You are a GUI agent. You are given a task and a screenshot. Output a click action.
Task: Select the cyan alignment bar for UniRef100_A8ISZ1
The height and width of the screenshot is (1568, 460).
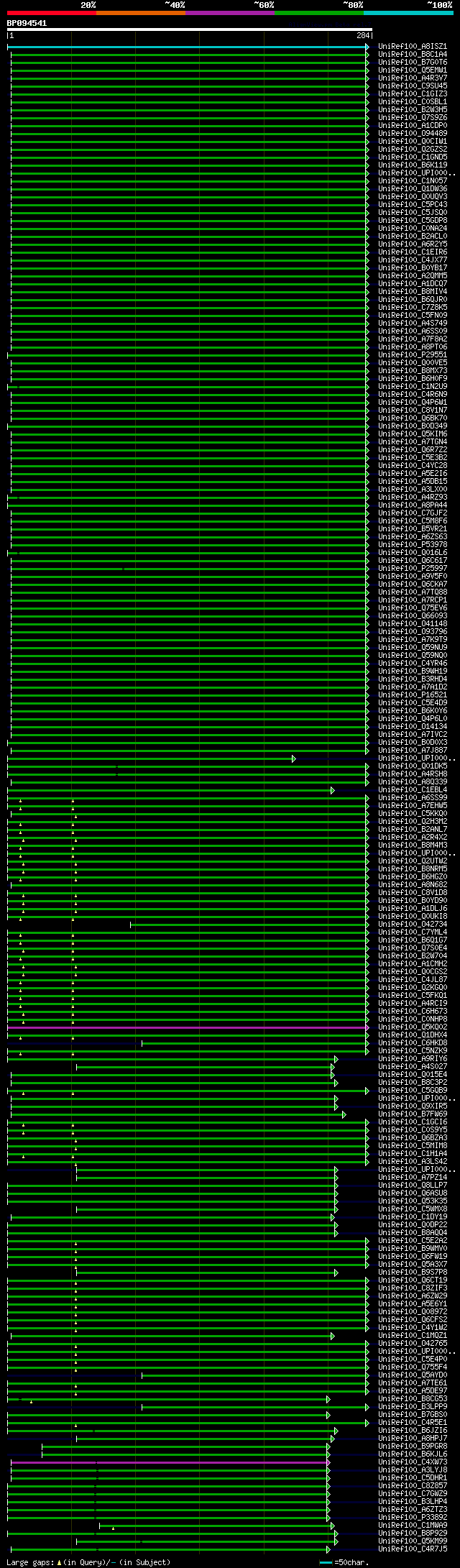click(188, 47)
